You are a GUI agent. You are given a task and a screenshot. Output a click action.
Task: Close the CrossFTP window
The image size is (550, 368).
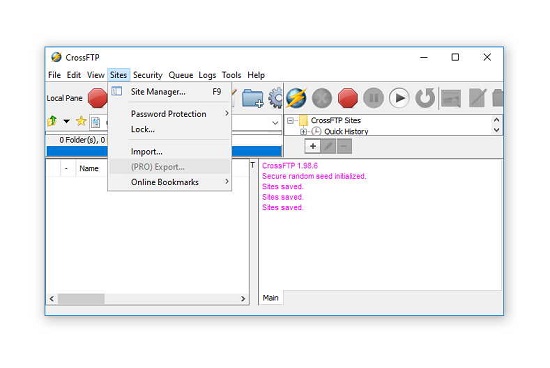487,57
